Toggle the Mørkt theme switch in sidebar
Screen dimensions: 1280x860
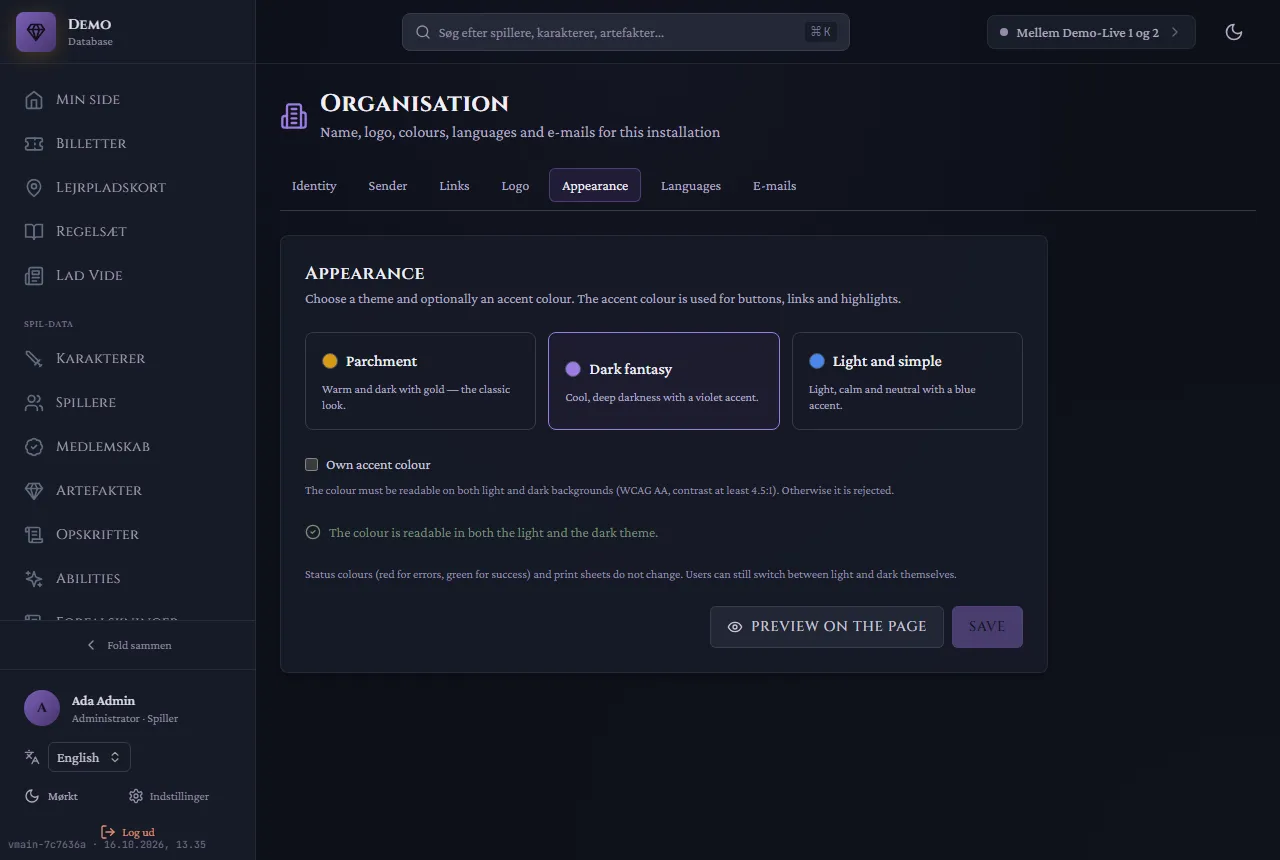pyautogui.click(x=51, y=796)
